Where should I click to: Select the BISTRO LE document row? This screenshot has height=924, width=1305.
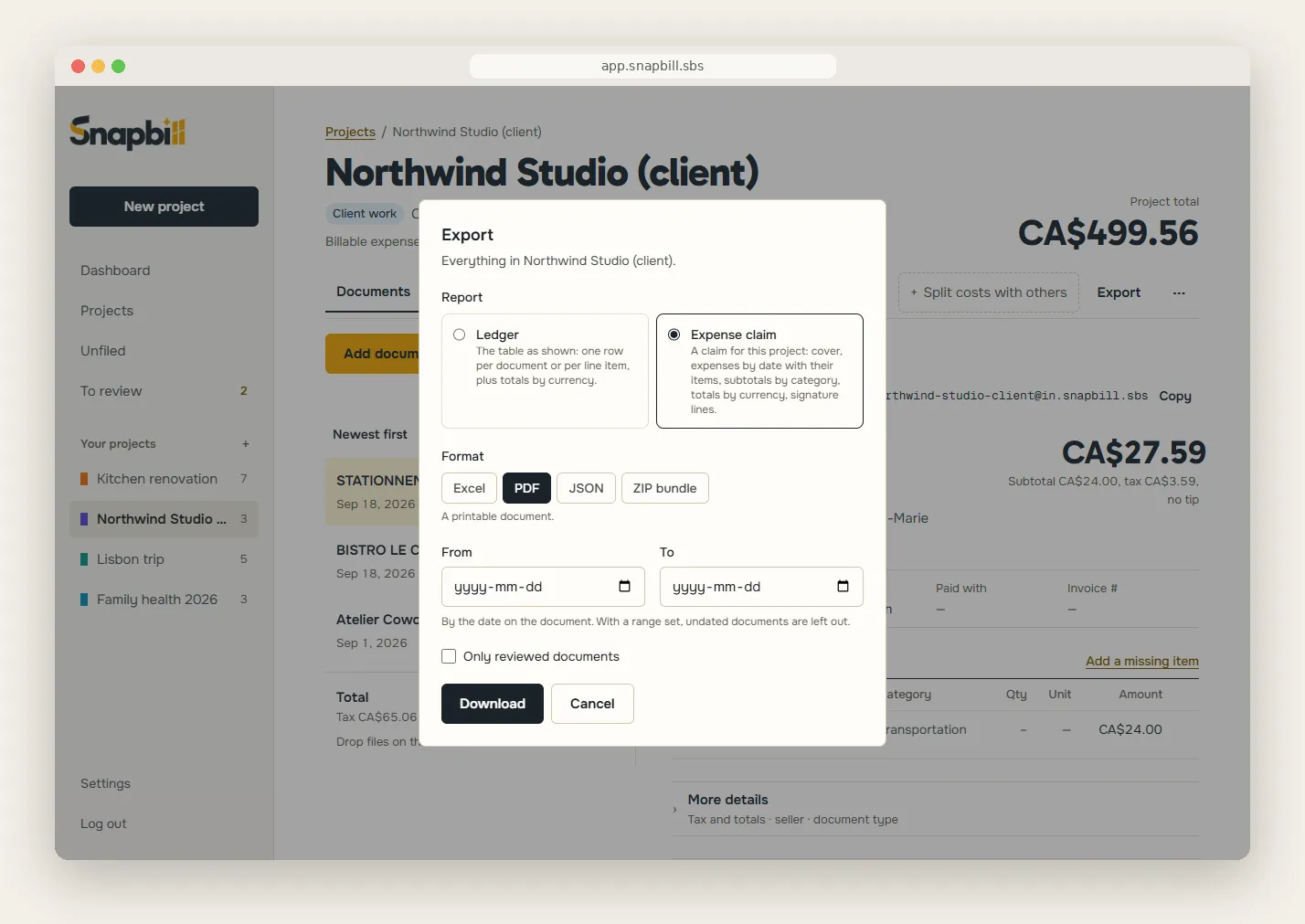(373, 561)
